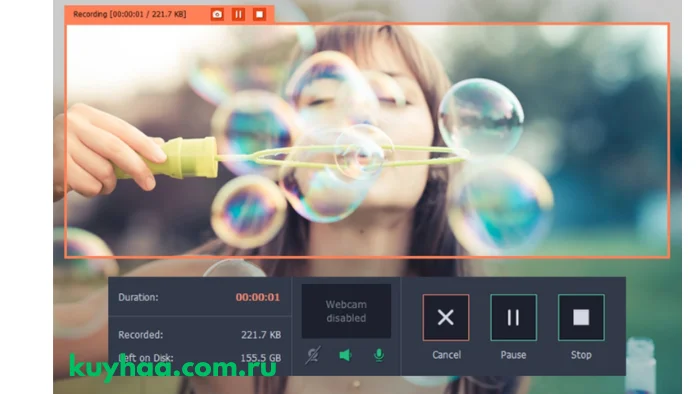
Task: Click the Recorded: label
Action: (x=141, y=335)
